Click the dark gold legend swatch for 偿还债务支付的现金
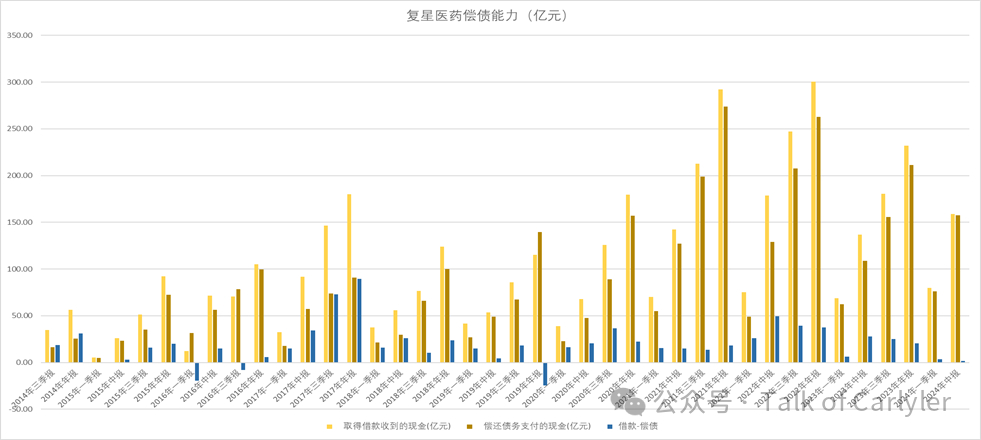Viewport: 981px width, 440px height. point(469,426)
